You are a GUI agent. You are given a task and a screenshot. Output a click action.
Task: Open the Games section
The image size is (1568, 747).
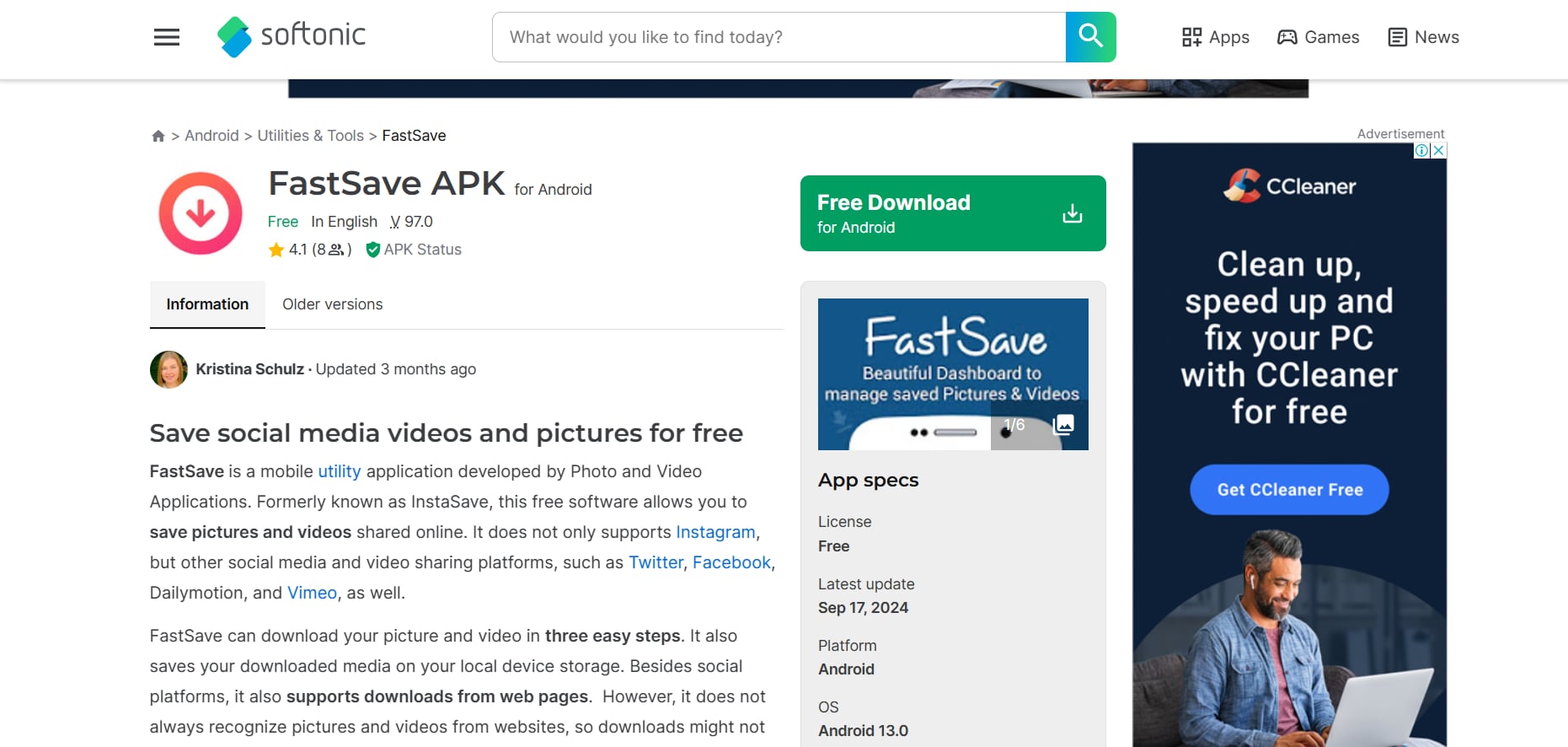[1319, 37]
